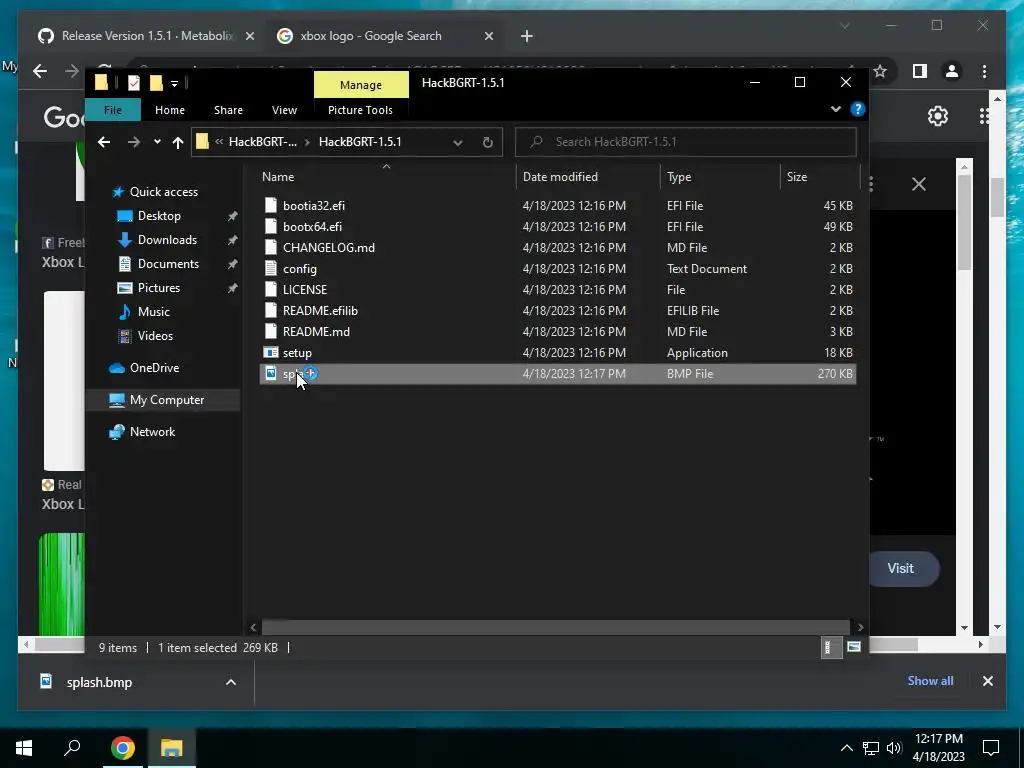
Task: Open Chrome from the taskbar
Action: click(x=123, y=748)
